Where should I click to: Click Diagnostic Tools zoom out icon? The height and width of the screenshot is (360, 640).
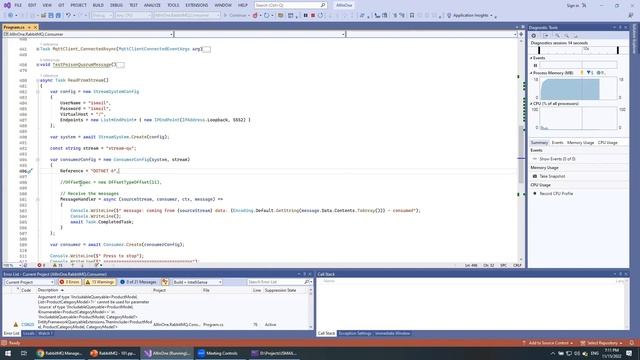point(567,36)
